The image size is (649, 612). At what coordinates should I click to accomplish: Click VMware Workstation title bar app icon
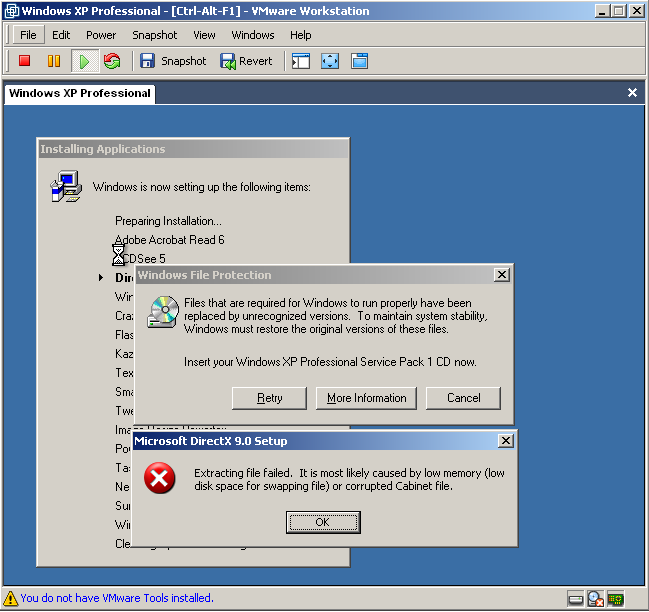[11, 11]
